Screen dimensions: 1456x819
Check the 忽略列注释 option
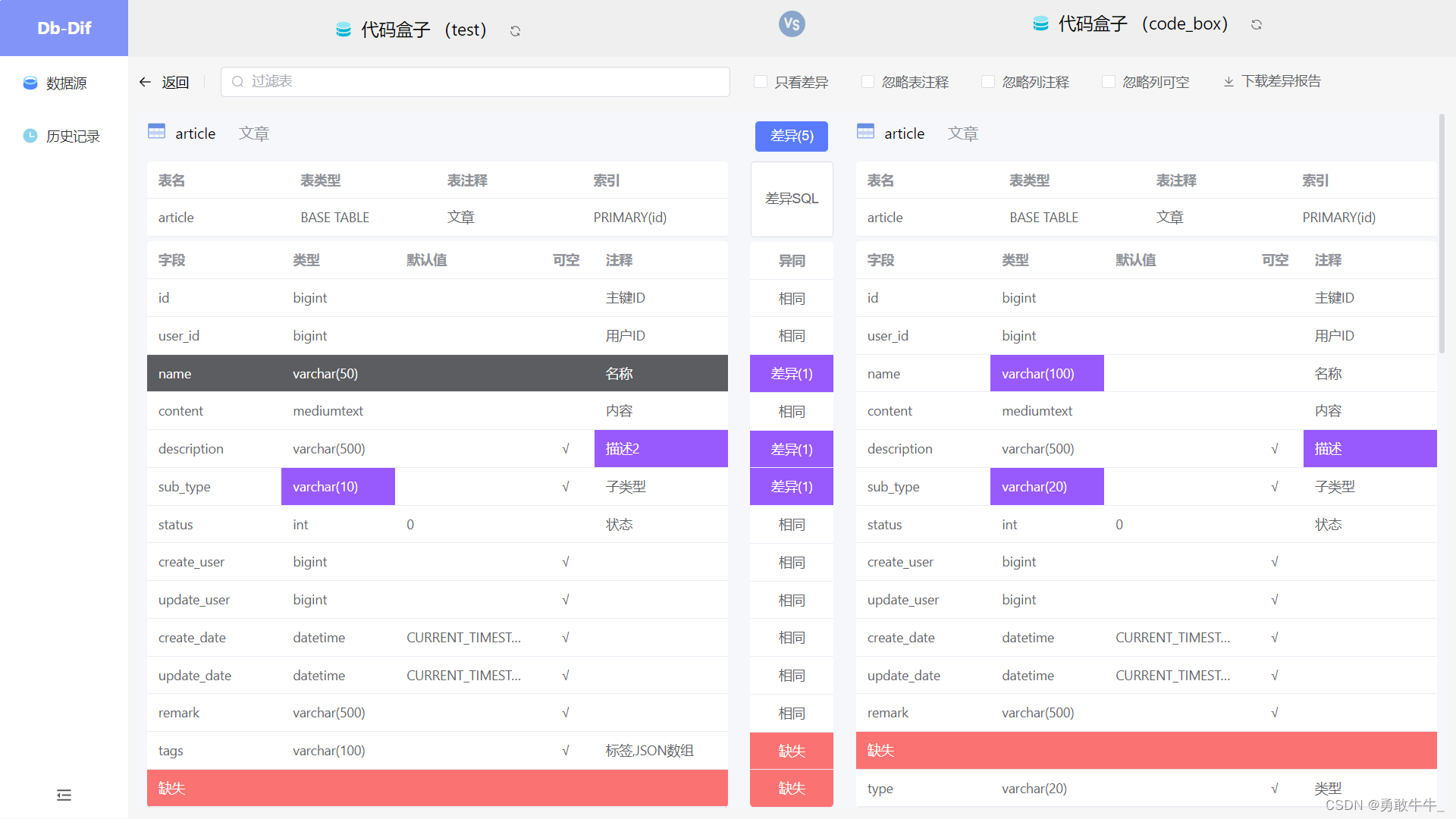tap(988, 82)
